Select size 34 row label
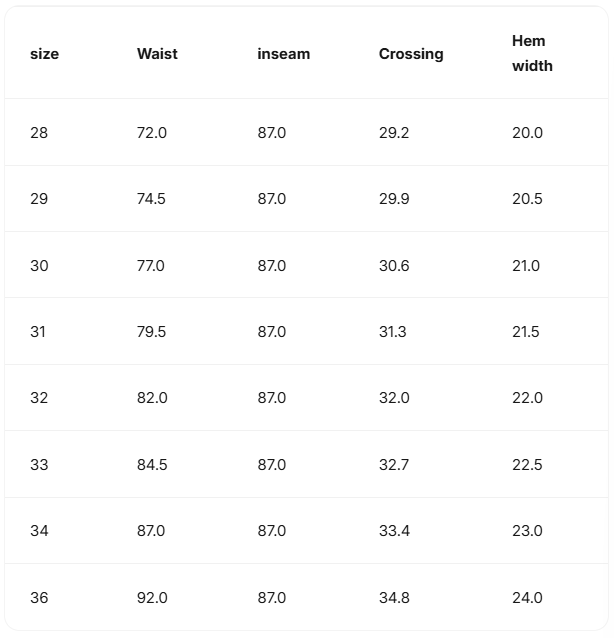This screenshot has width=614, height=638. tap(39, 531)
